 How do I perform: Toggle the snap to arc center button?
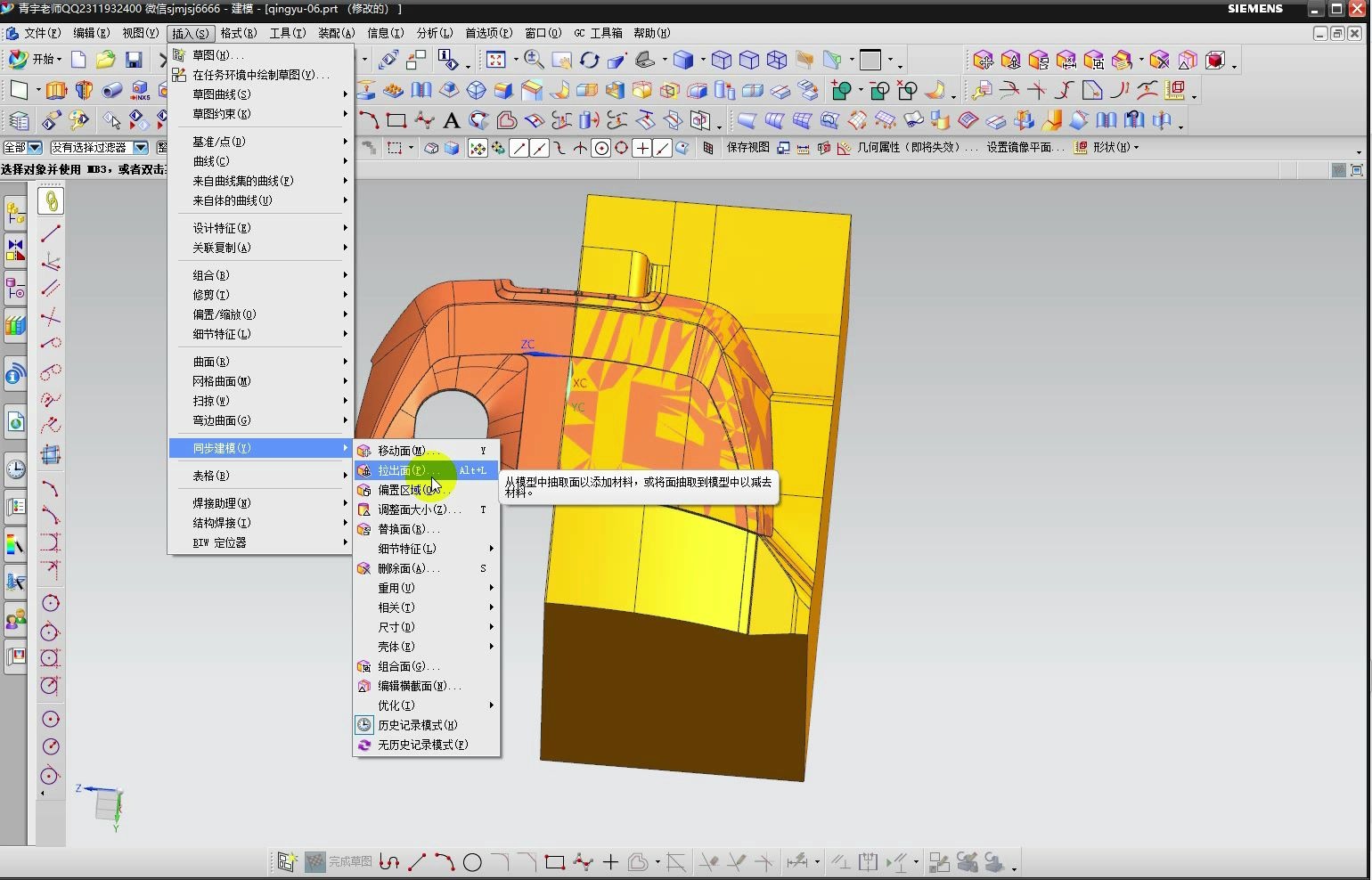click(x=601, y=148)
